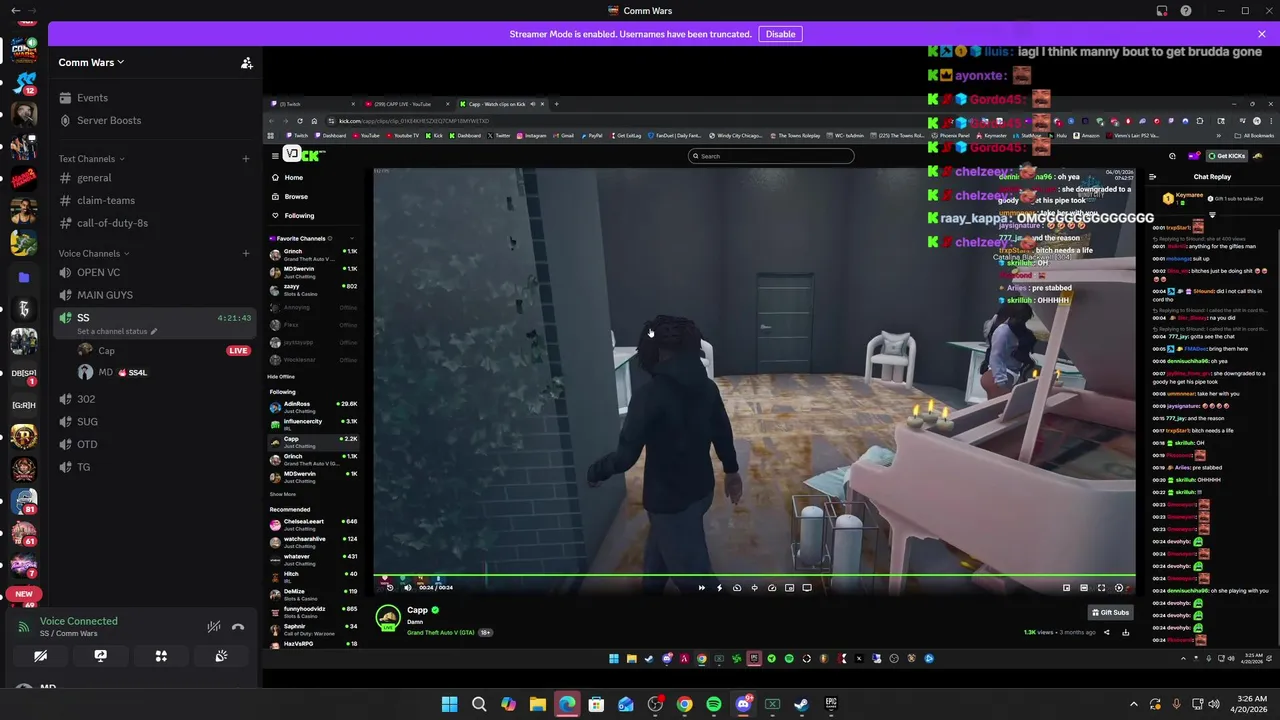Join the SUG voice channel
The width and height of the screenshot is (1280, 720).
pos(87,422)
